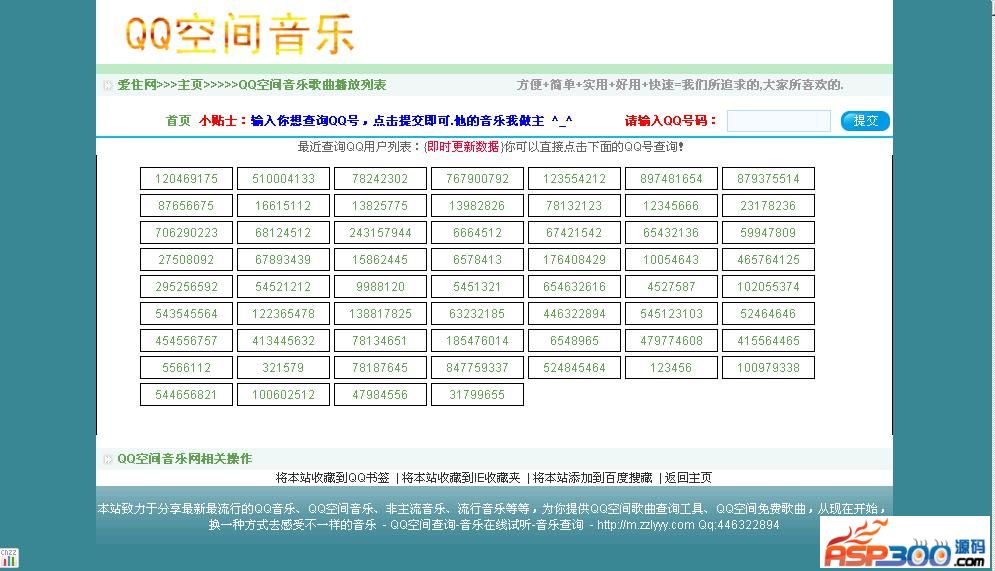995x571 pixels.
Task: Pick QQ number 465764125
Action: pyautogui.click(x=769, y=260)
